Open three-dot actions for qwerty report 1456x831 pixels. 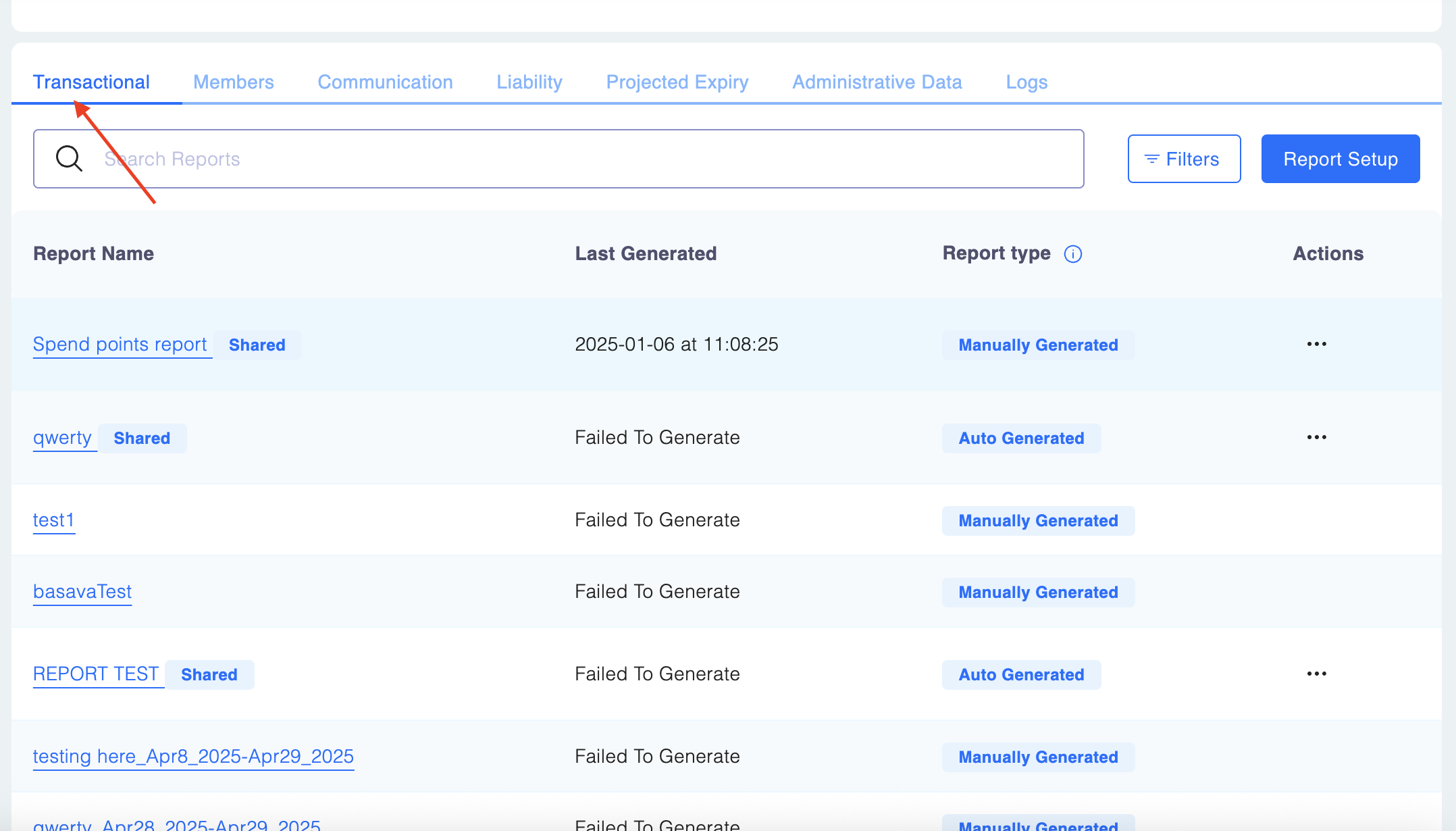pyautogui.click(x=1316, y=438)
